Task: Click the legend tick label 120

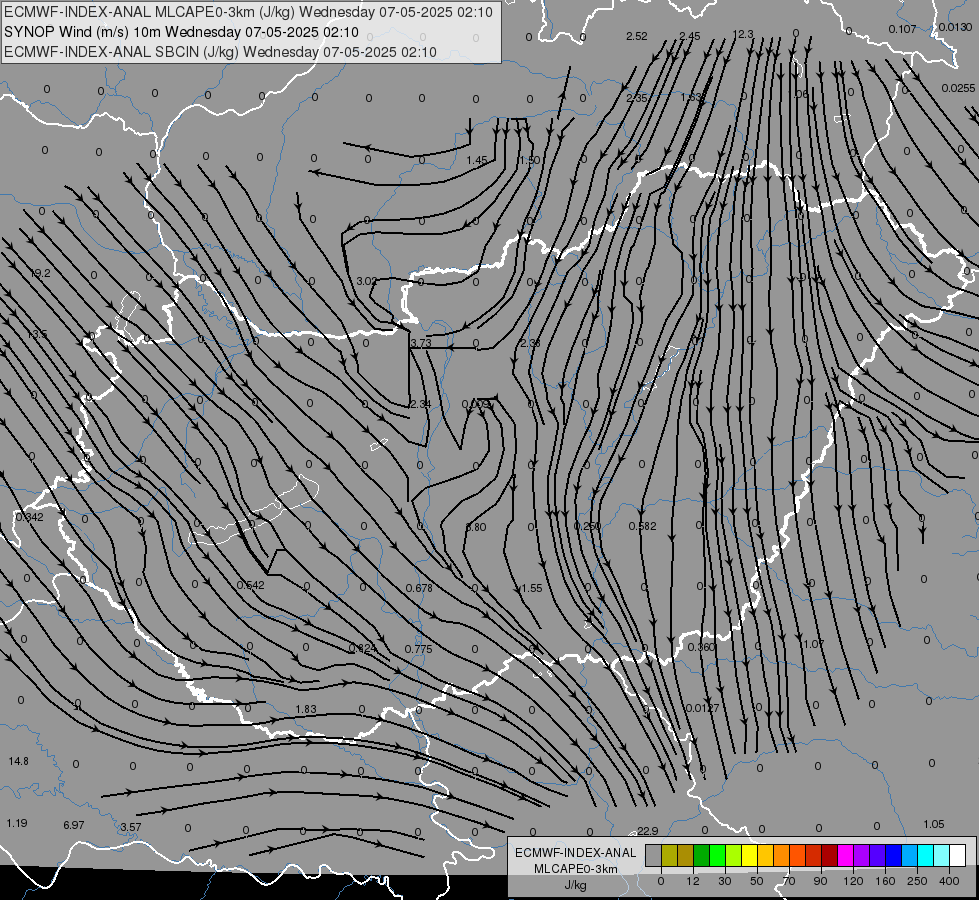Action: click(853, 881)
